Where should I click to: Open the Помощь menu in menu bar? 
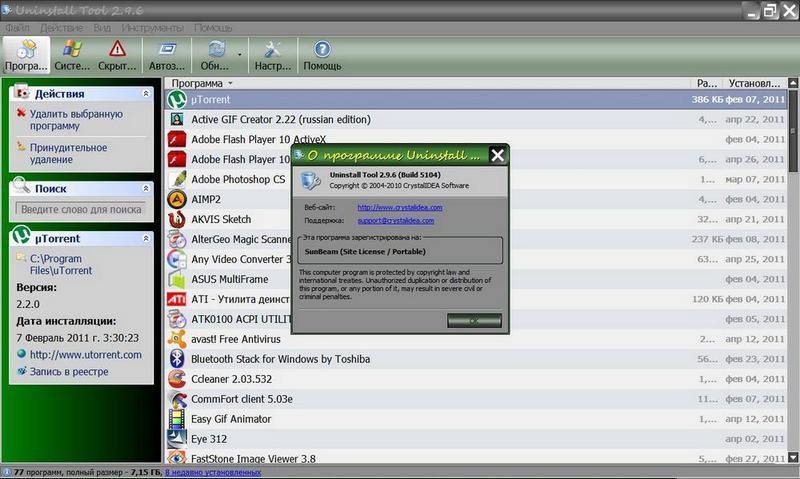[213, 28]
